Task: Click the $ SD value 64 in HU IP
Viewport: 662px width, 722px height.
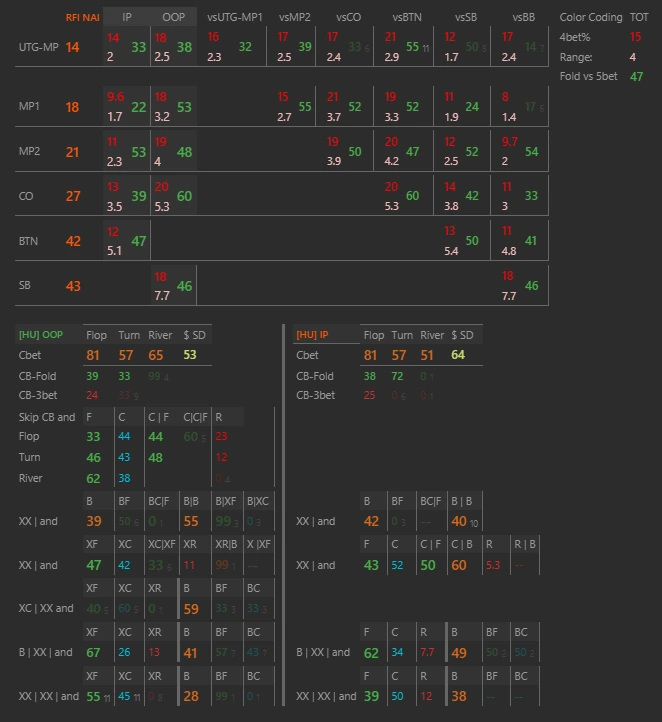Action: [x=458, y=355]
